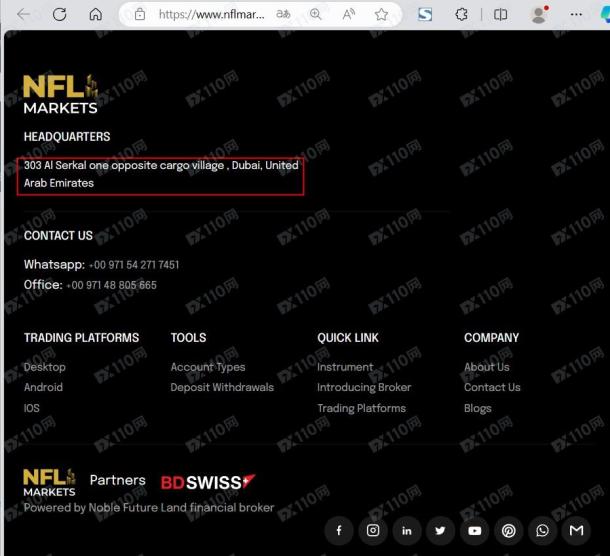Open the Account Types link
The image size is (610, 556).
[208, 367]
